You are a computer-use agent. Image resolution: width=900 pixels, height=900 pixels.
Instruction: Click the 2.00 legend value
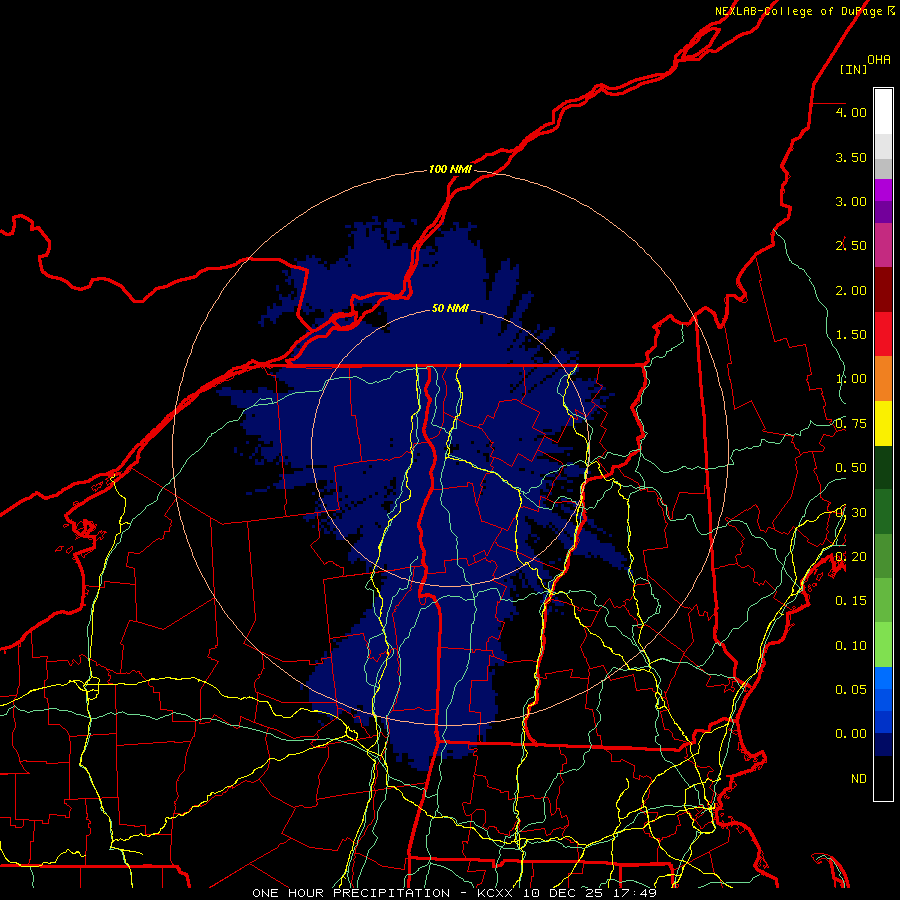[851, 290]
